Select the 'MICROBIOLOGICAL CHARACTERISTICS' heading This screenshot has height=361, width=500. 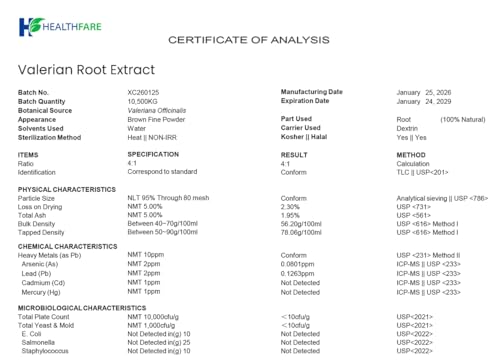[x=82, y=308]
